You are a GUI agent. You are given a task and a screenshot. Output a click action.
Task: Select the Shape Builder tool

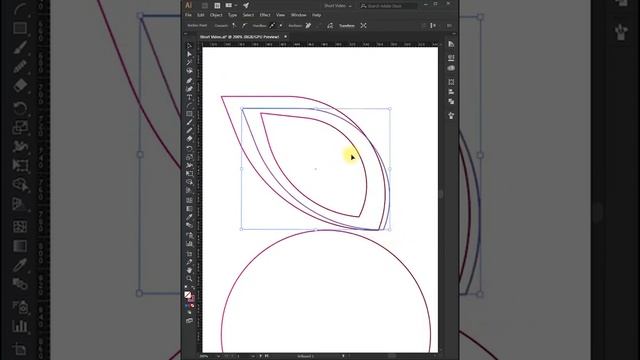tap(189, 182)
